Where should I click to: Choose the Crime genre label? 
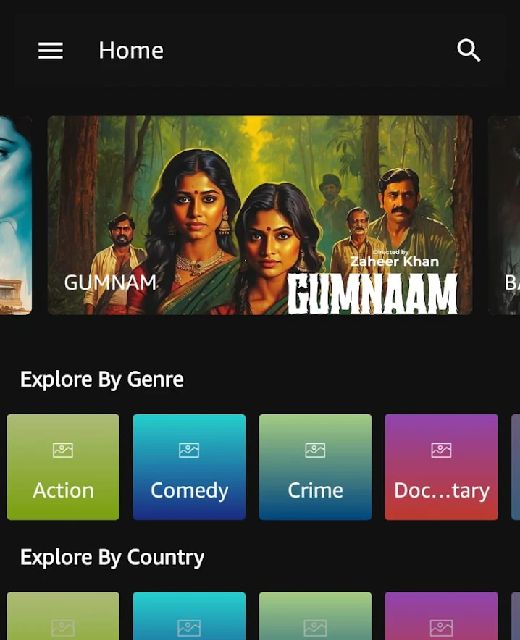315,490
